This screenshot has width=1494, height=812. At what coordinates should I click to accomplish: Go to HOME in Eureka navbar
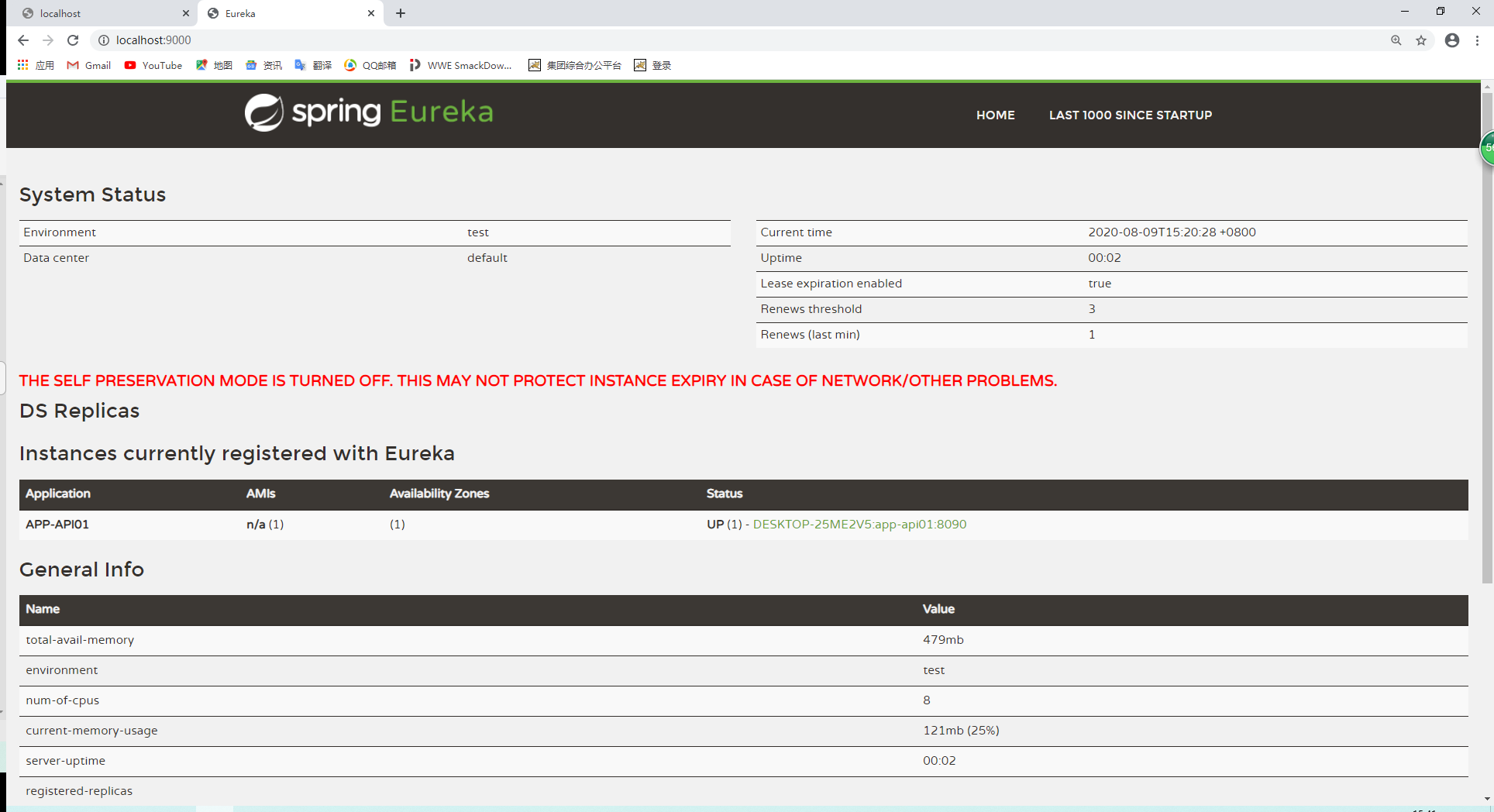pyautogui.click(x=996, y=115)
